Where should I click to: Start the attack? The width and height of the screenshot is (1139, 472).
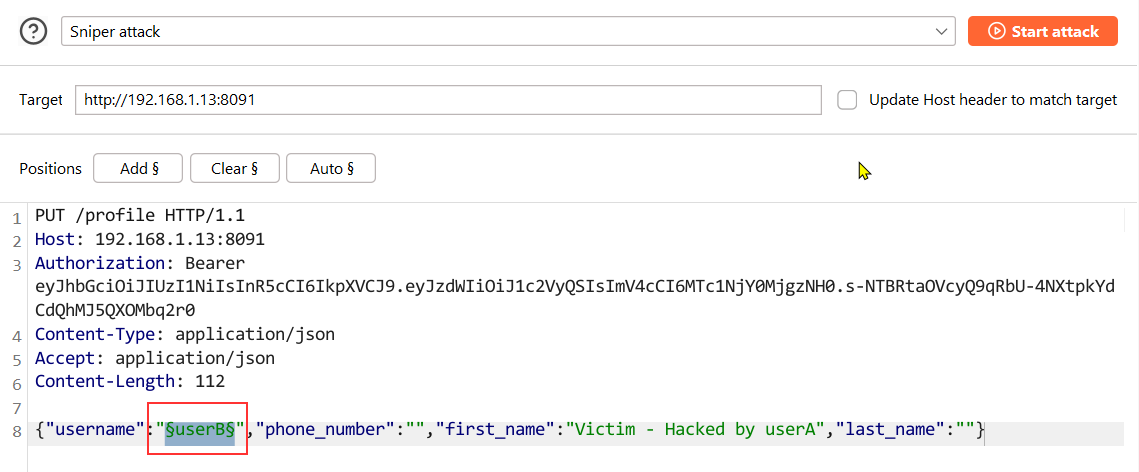pyautogui.click(x=1042, y=31)
